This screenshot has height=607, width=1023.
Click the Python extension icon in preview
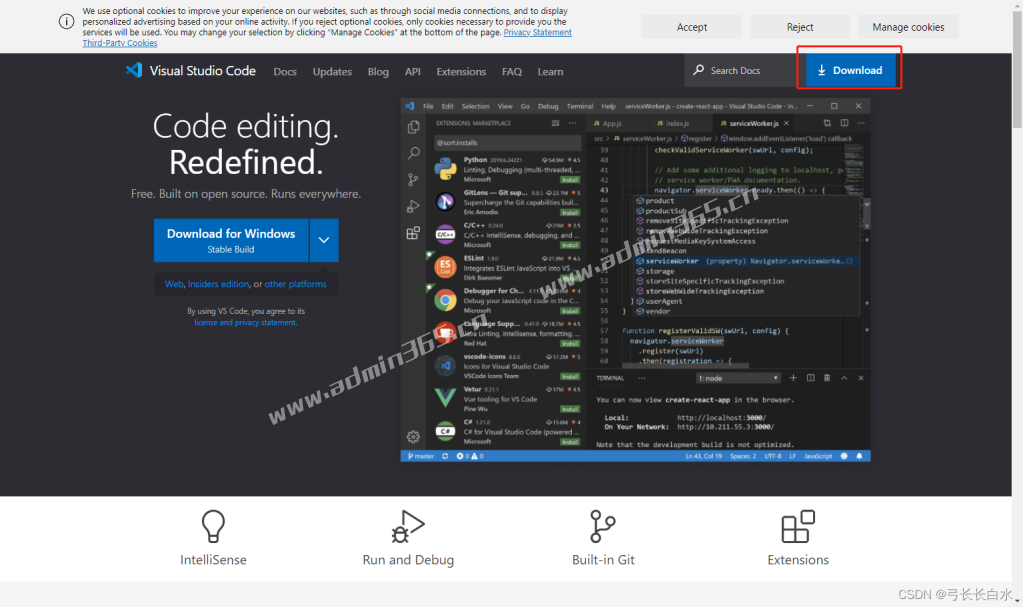click(445, 169)
